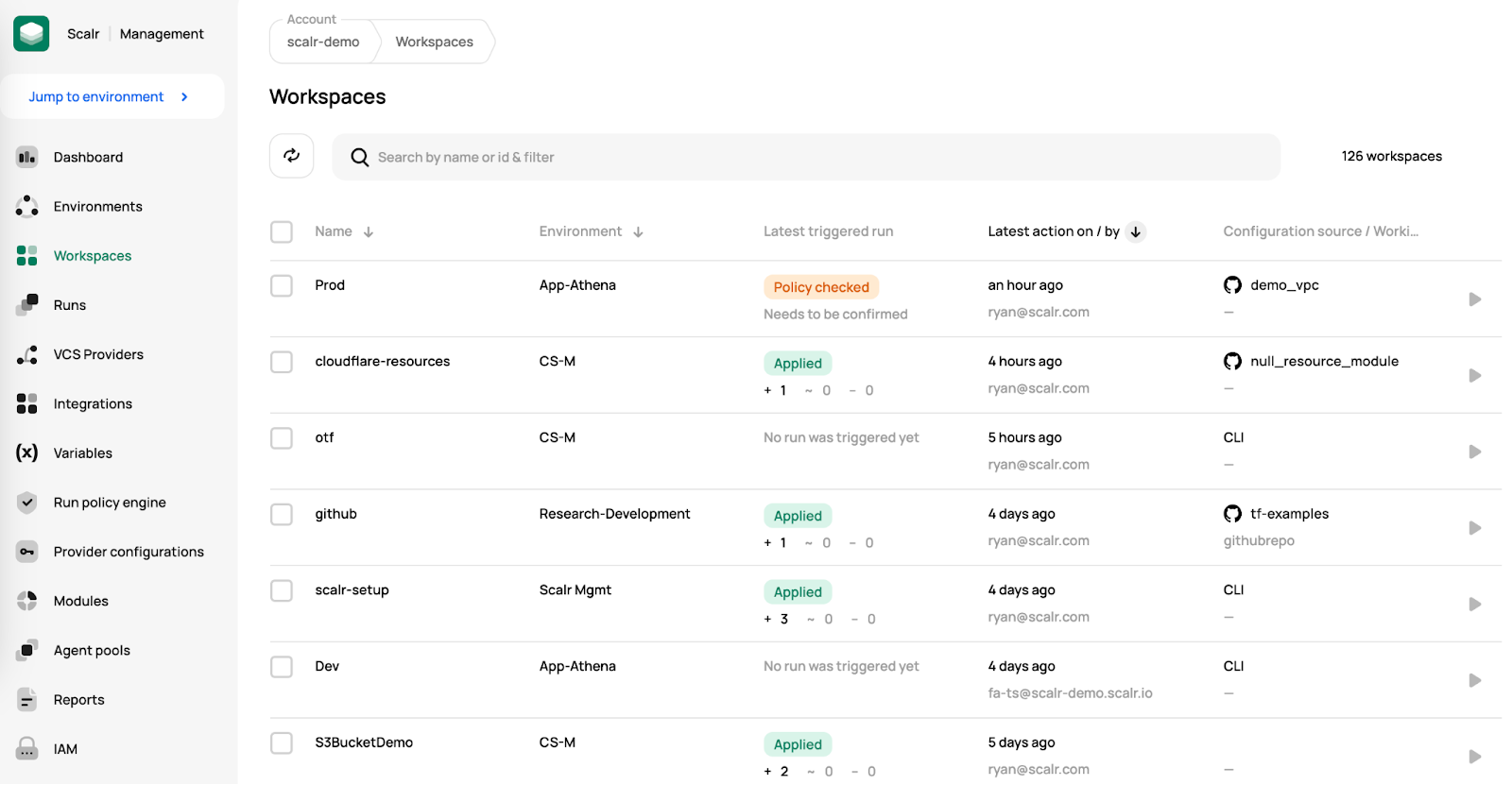Open the Run policy engine shield icon
This screenshot has width=1512, height=785.
click(x=26, y=502)
